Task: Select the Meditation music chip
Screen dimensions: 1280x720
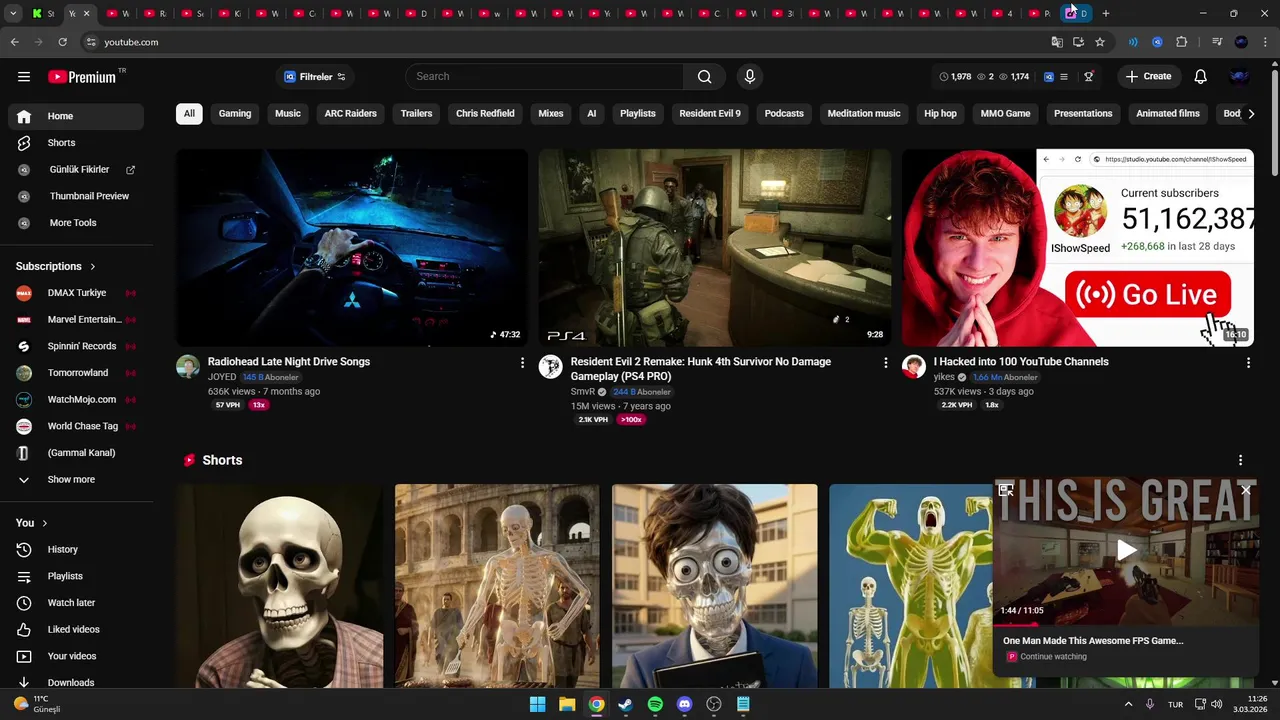Action: (864, 114)
